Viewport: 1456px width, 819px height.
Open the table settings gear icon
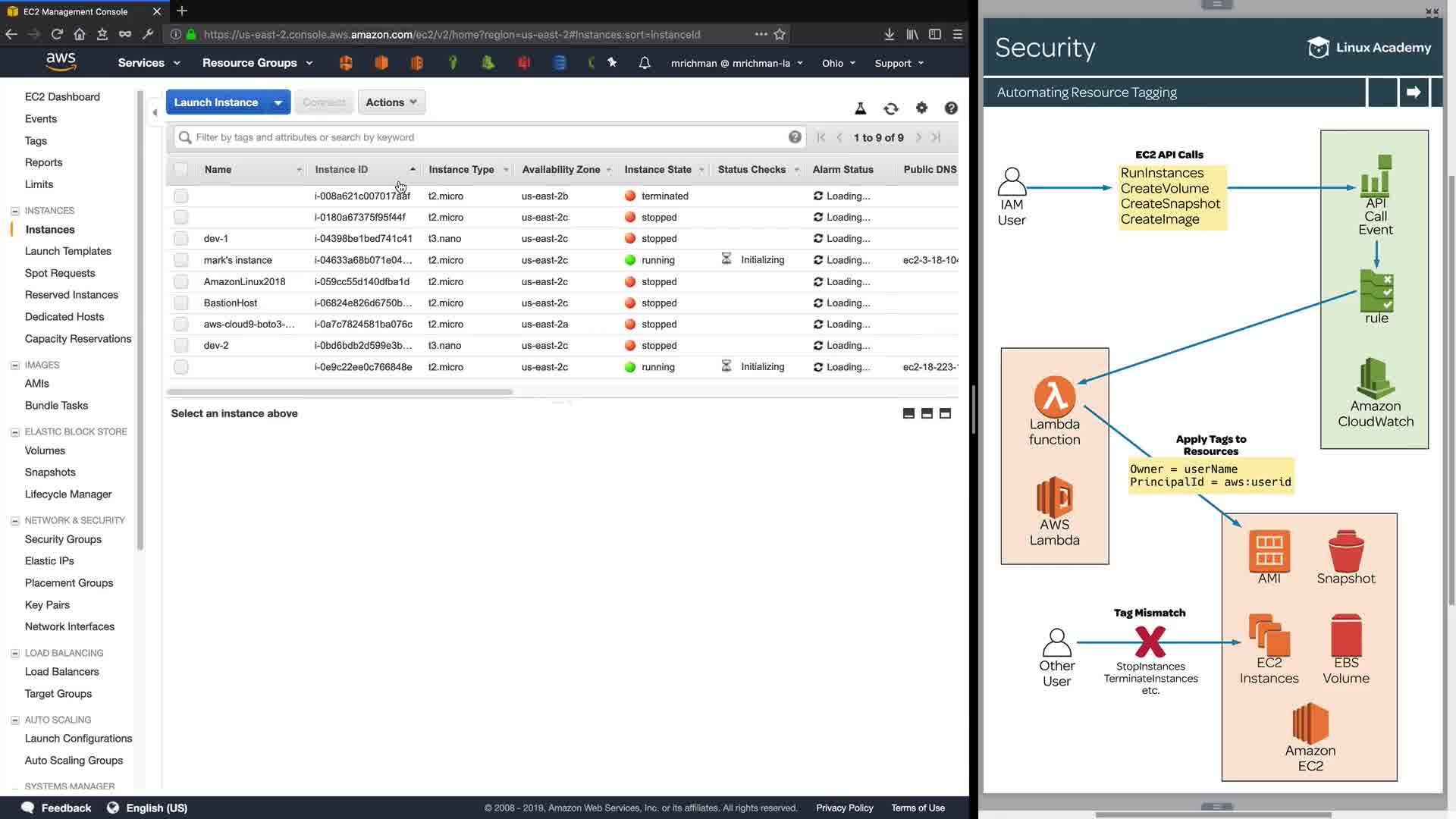coord(921,108)
